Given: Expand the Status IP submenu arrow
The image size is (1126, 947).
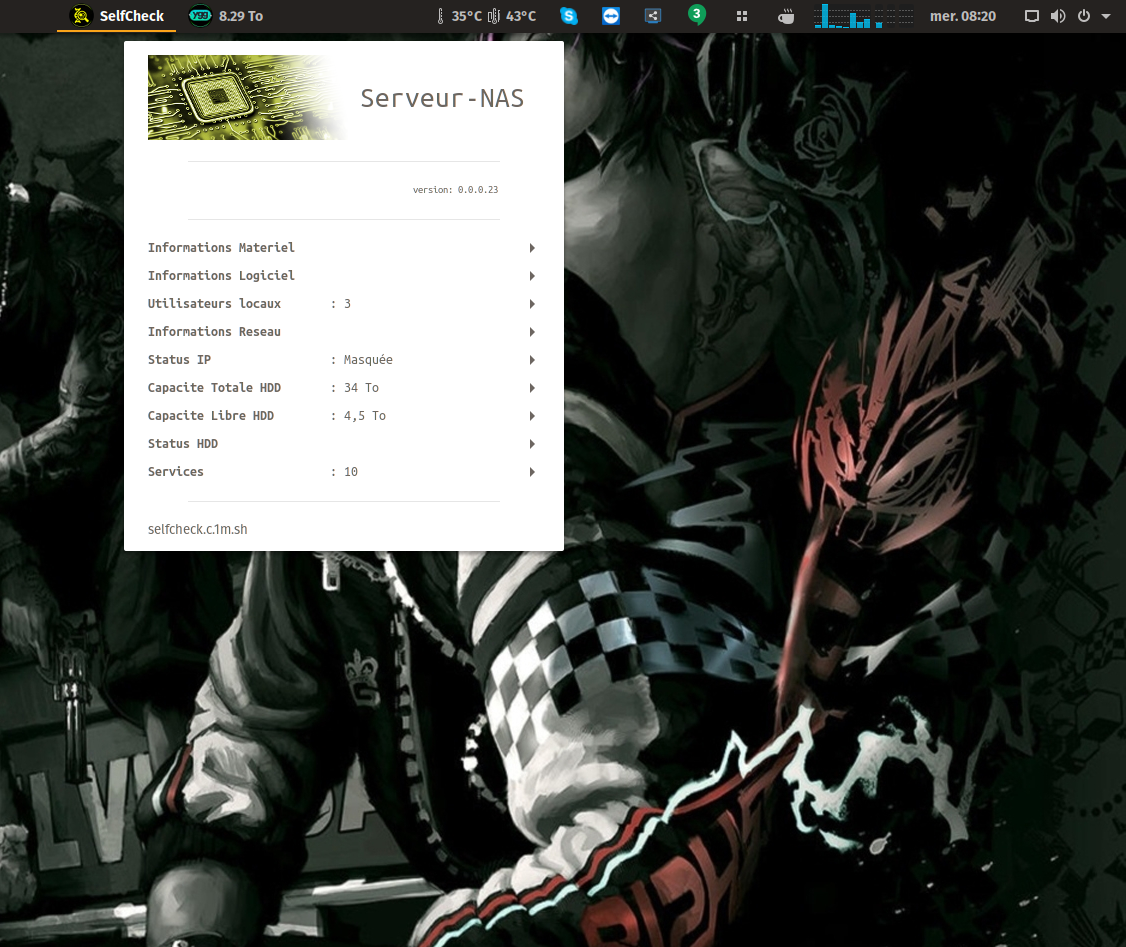Looking at the screenshot, I should click(532, 360).
